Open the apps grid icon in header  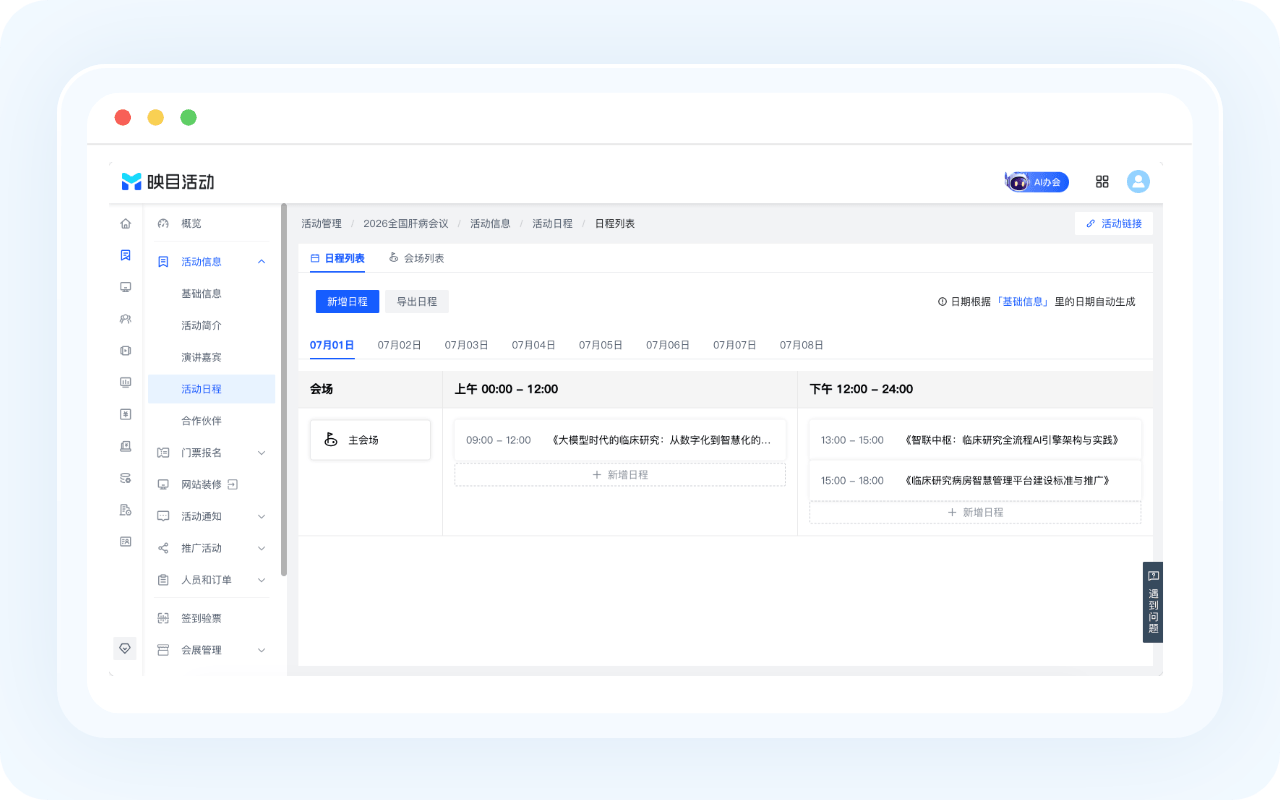click(1102, 182)
